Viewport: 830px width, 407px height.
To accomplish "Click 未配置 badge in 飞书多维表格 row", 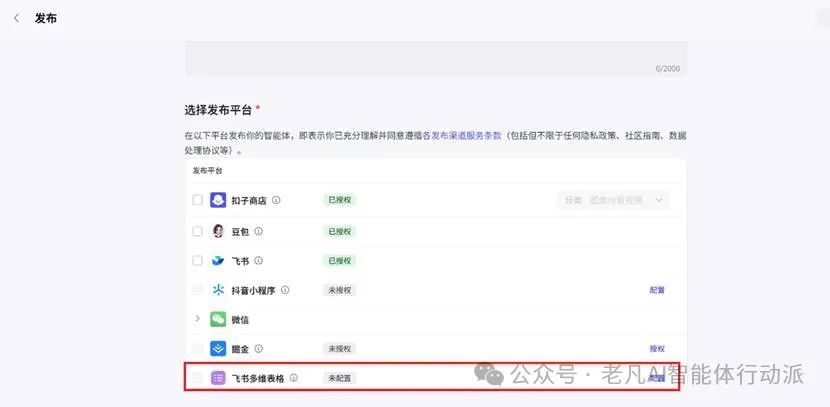I will pos(339,378).
